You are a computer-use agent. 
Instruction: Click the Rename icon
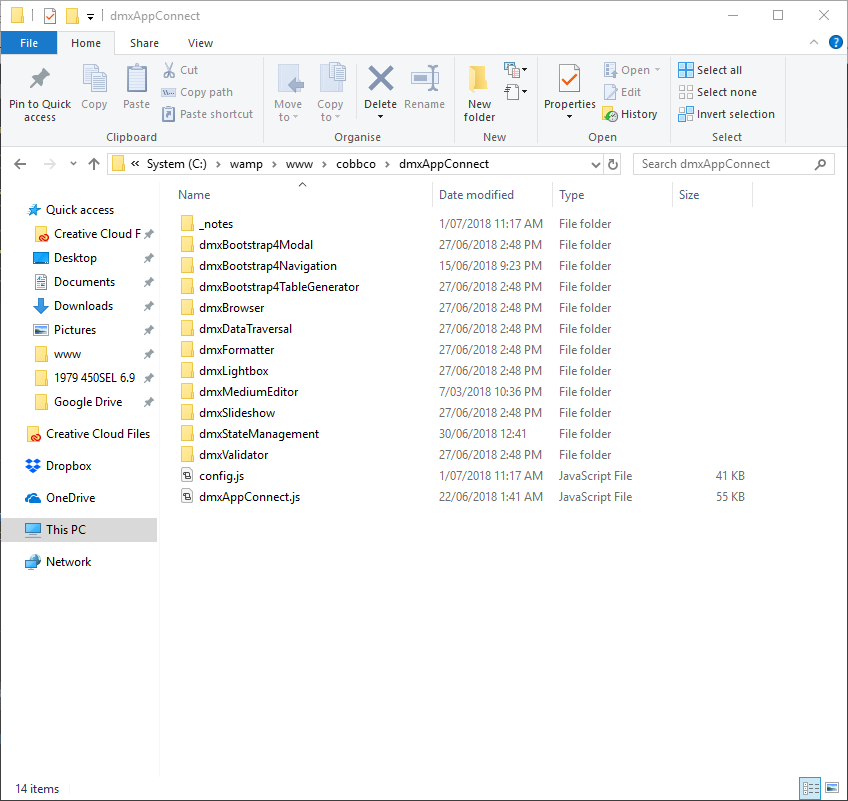425,79
